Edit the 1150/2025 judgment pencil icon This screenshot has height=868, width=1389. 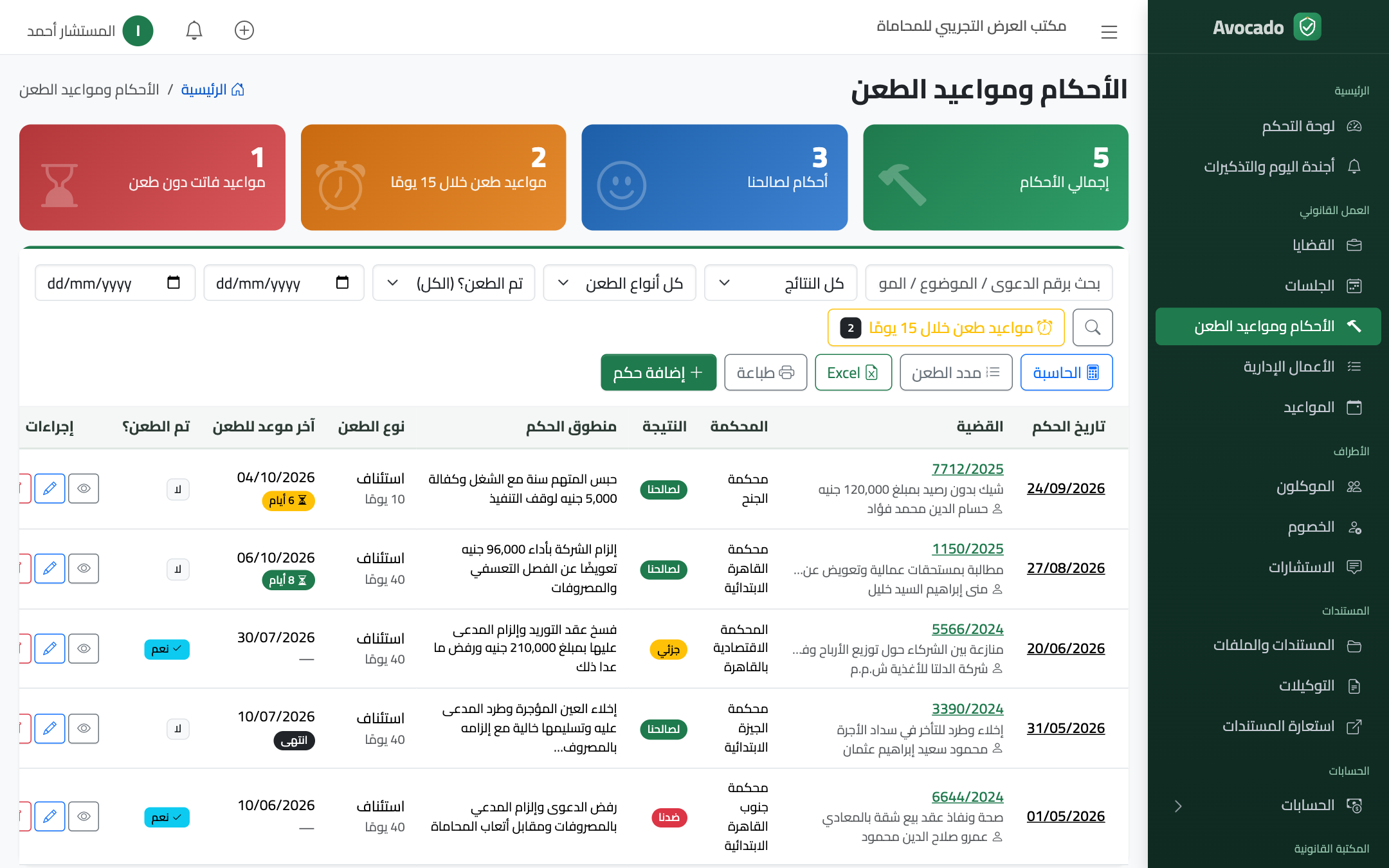(x=50, y=568)
